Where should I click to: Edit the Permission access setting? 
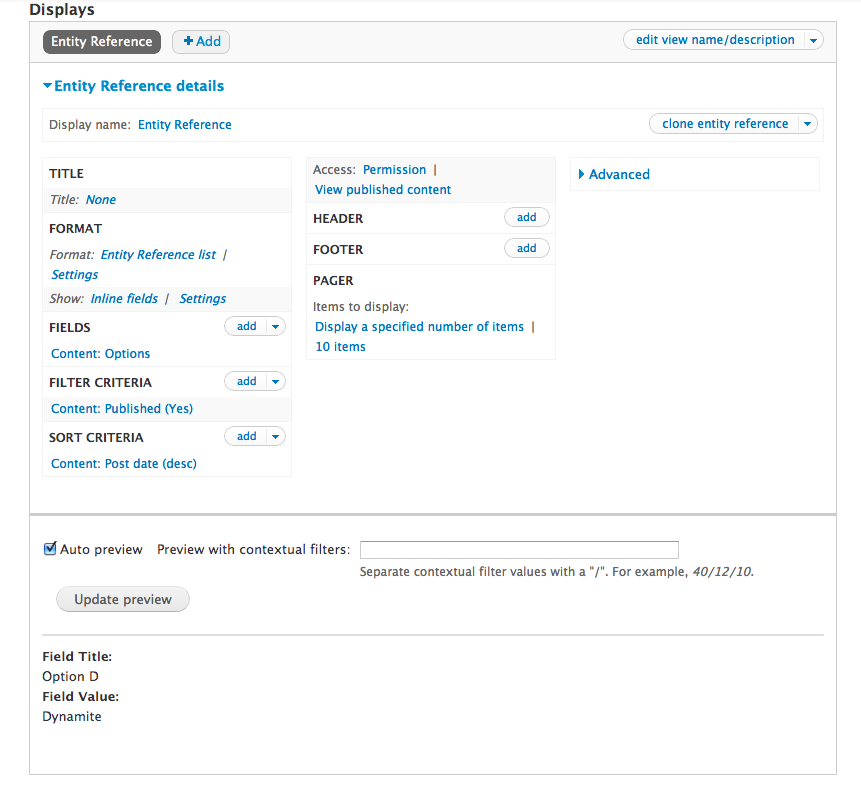click(394, 169)
